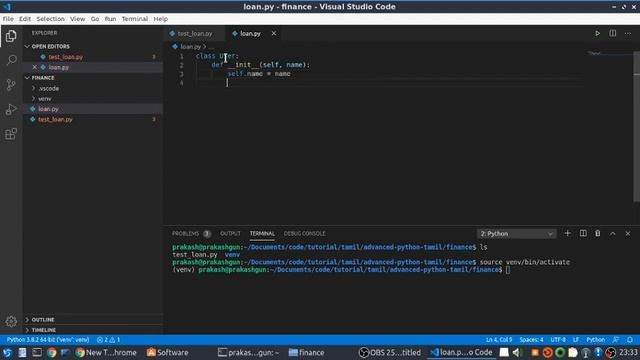
Task: Switch to the test_loan.py editor tab
Action: (x=195, y=33)
